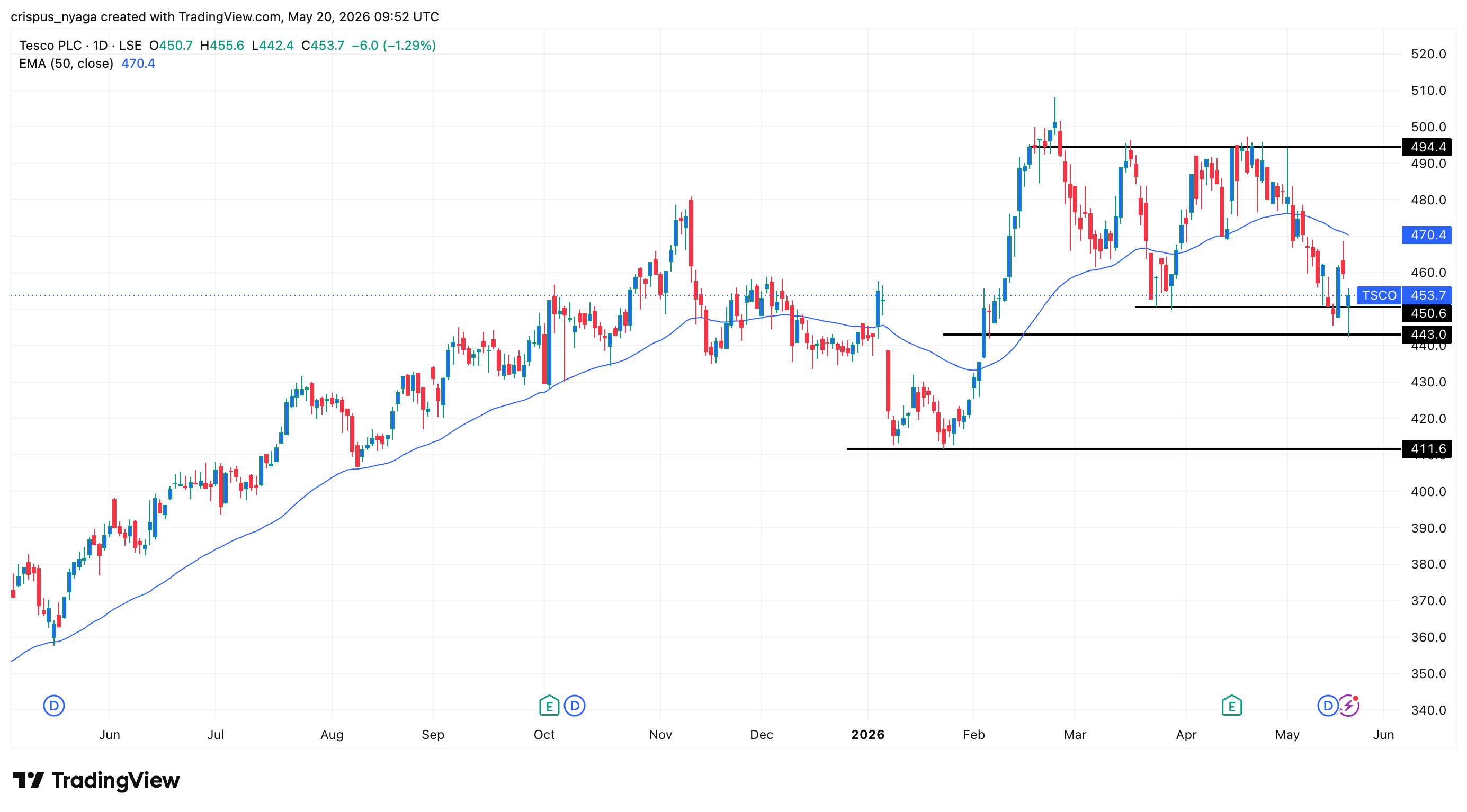
Task: Click the earnings E marker in April
Action: [x=1232, y=706]
